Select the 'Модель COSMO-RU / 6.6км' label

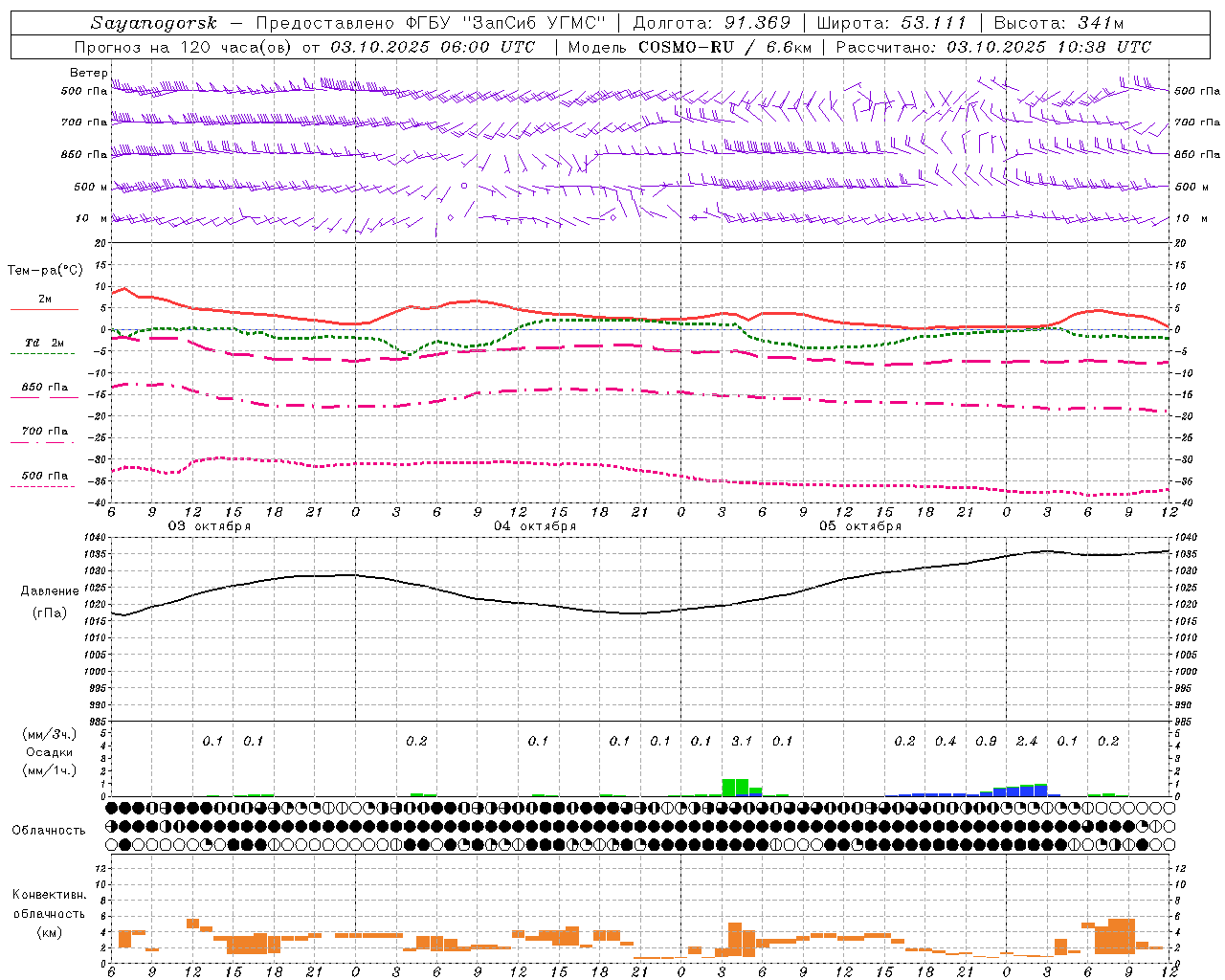click(690, 47)
